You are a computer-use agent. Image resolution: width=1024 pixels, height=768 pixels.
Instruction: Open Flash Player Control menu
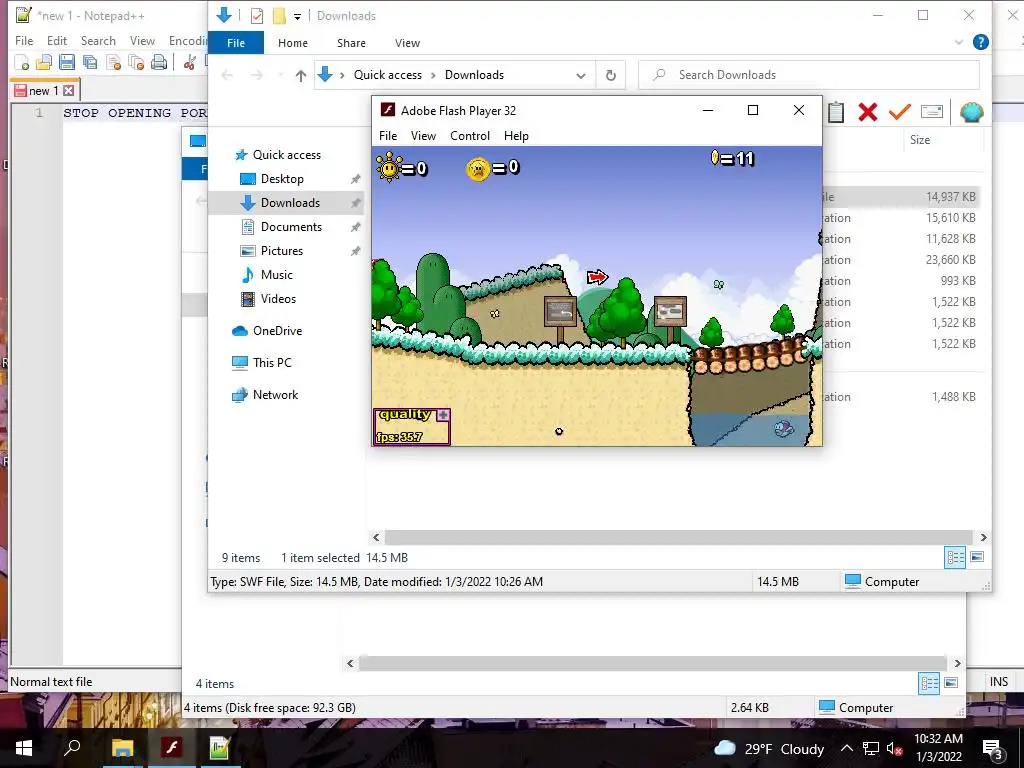pos(470,136)
